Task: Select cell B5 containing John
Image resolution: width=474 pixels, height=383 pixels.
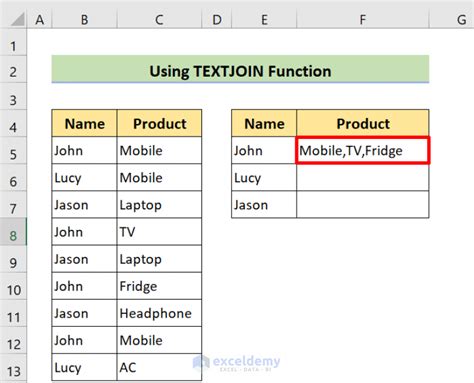Action: (84, 150)
